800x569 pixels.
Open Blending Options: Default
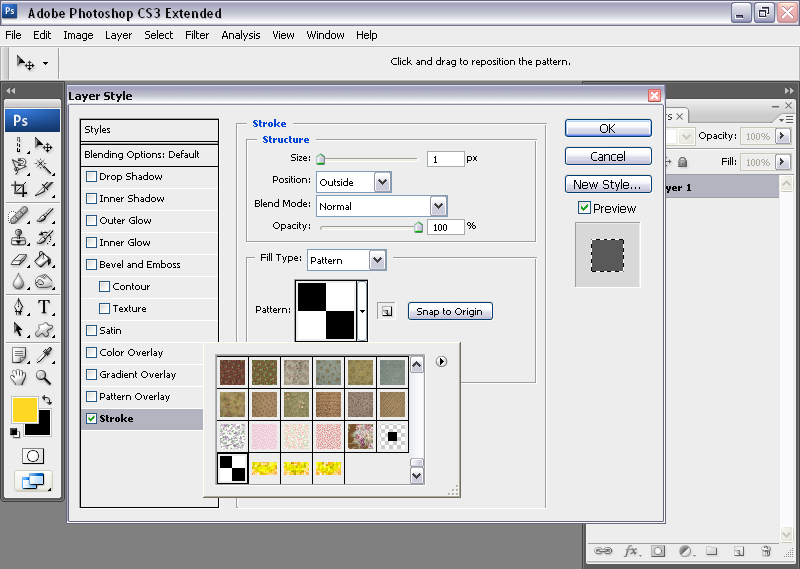point(149,155)
